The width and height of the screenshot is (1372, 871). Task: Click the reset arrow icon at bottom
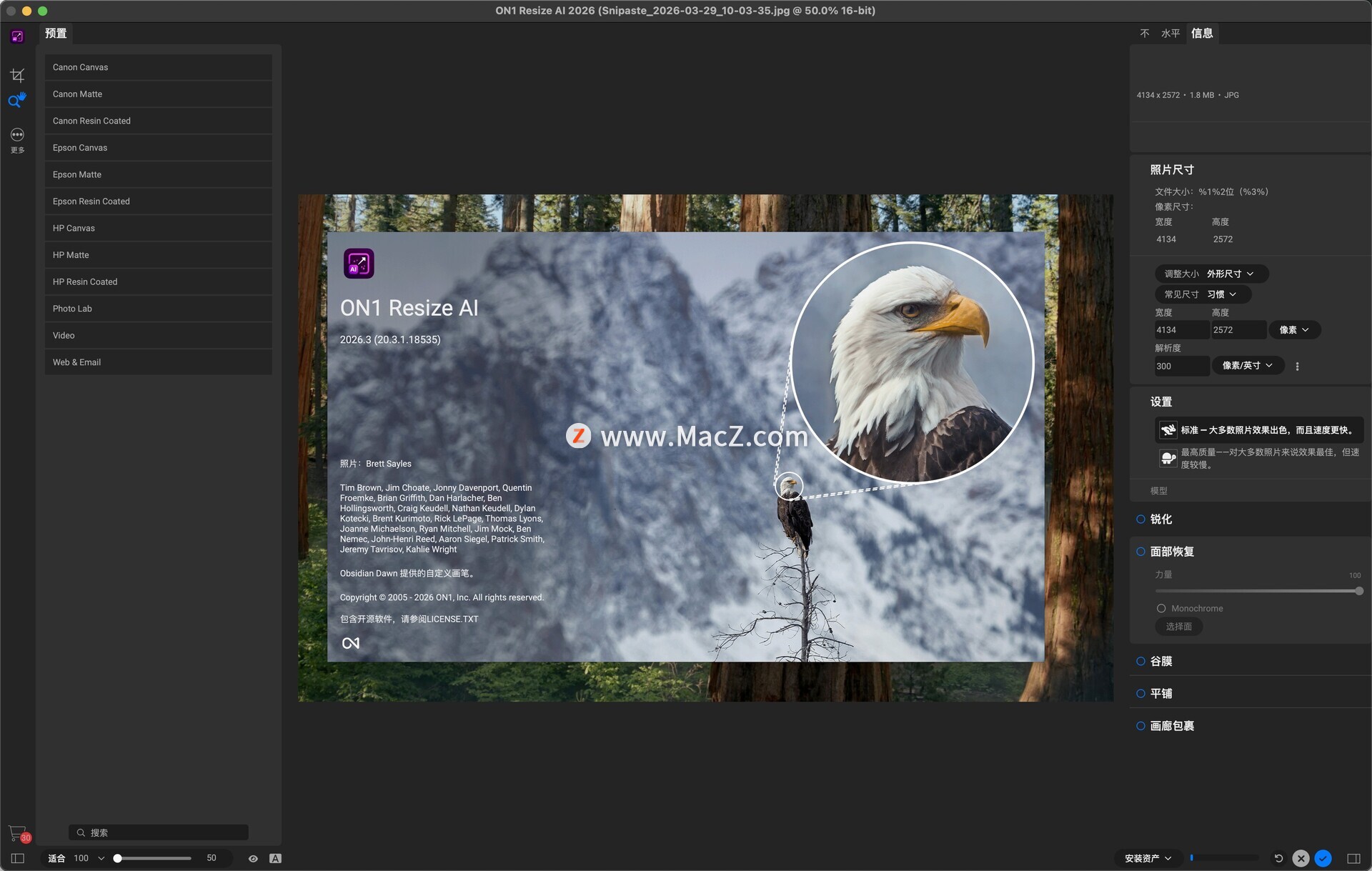point(1278,858)
